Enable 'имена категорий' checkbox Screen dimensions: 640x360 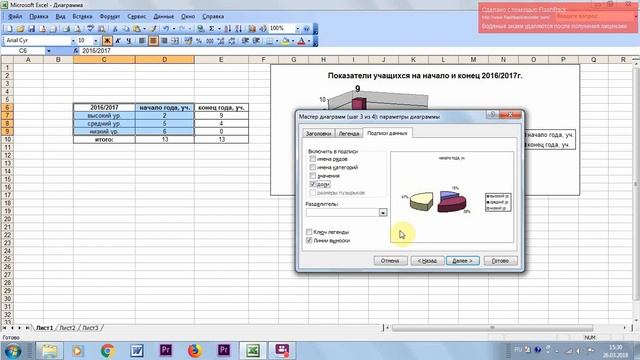[313, 167]
